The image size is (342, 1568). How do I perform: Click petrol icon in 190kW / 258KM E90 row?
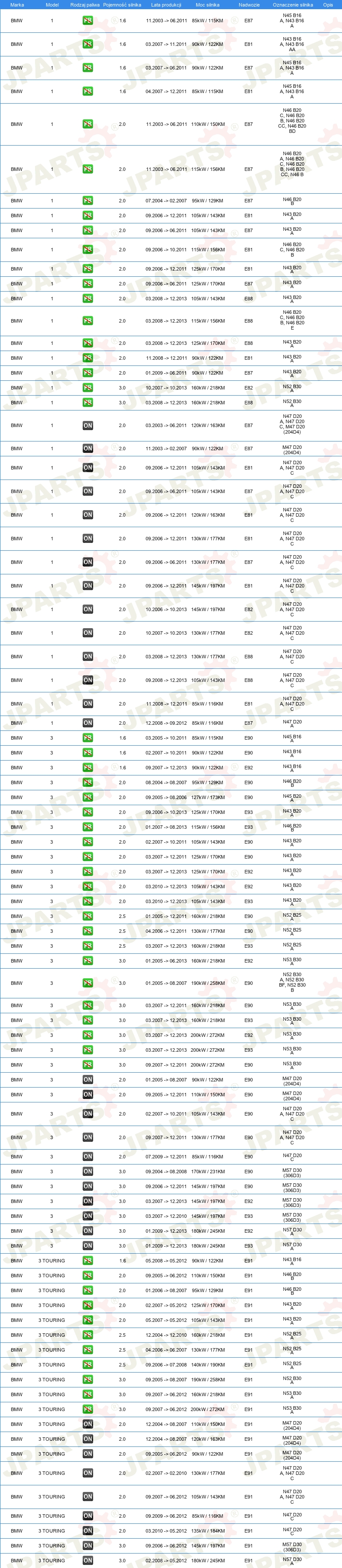click(87, 983)
